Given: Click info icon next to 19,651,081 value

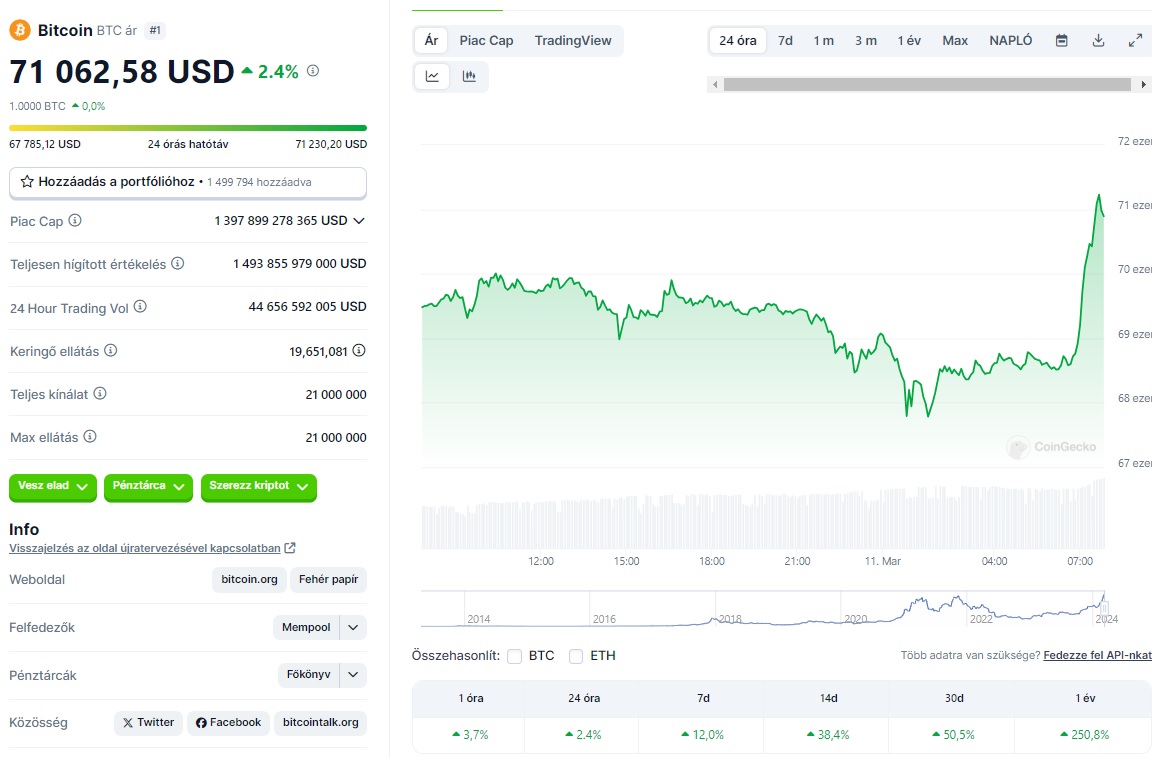Looking at the screenshot, I should pyautogui.click(x=359, y=350).
